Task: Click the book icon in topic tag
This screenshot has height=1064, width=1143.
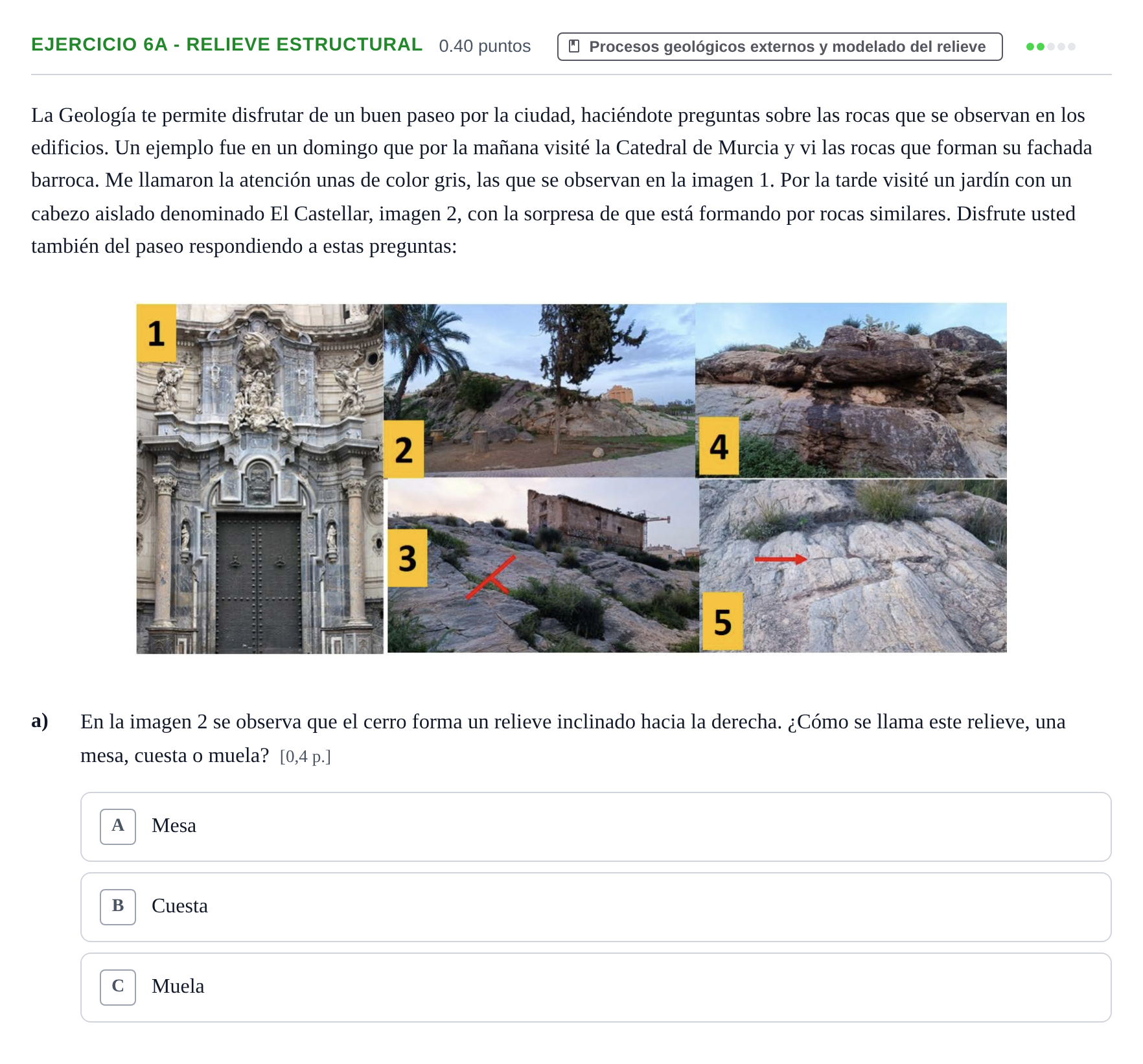Action: click(x=573, y=47)
